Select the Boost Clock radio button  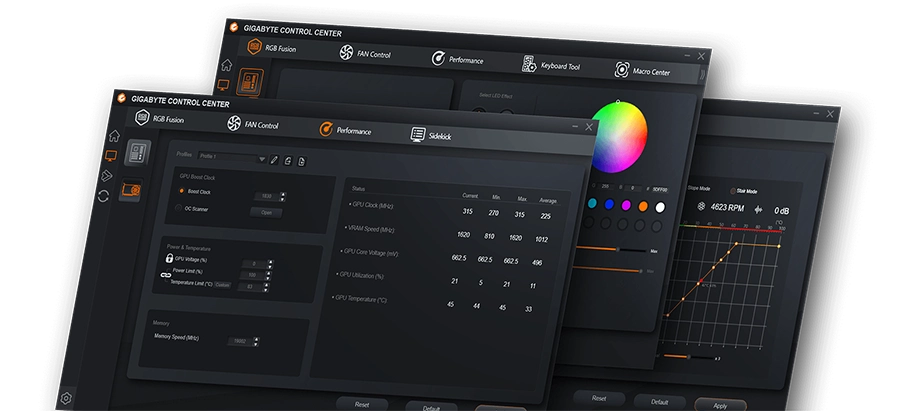pos(181,190)
